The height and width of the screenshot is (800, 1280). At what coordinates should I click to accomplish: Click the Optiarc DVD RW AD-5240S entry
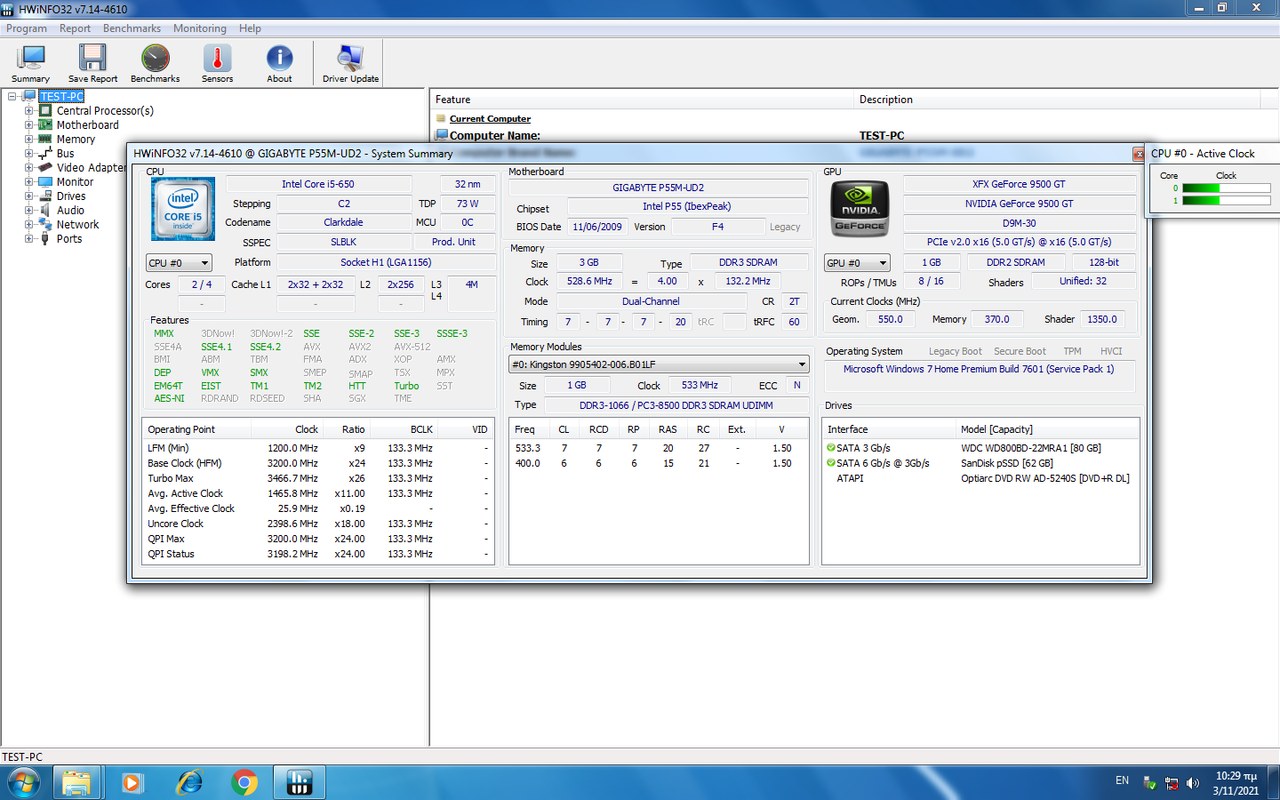(x=1045, y=478)
